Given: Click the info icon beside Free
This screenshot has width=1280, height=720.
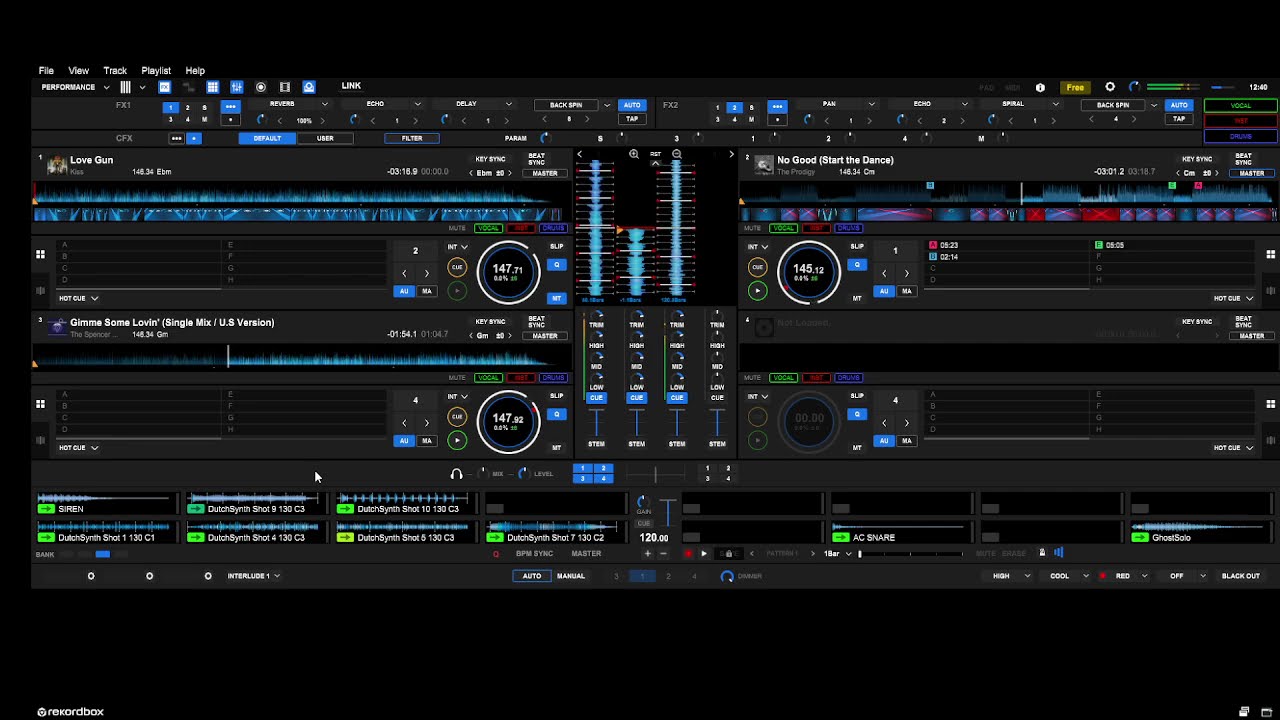Looking at the screenshot, I should [x=1040, y=87].
